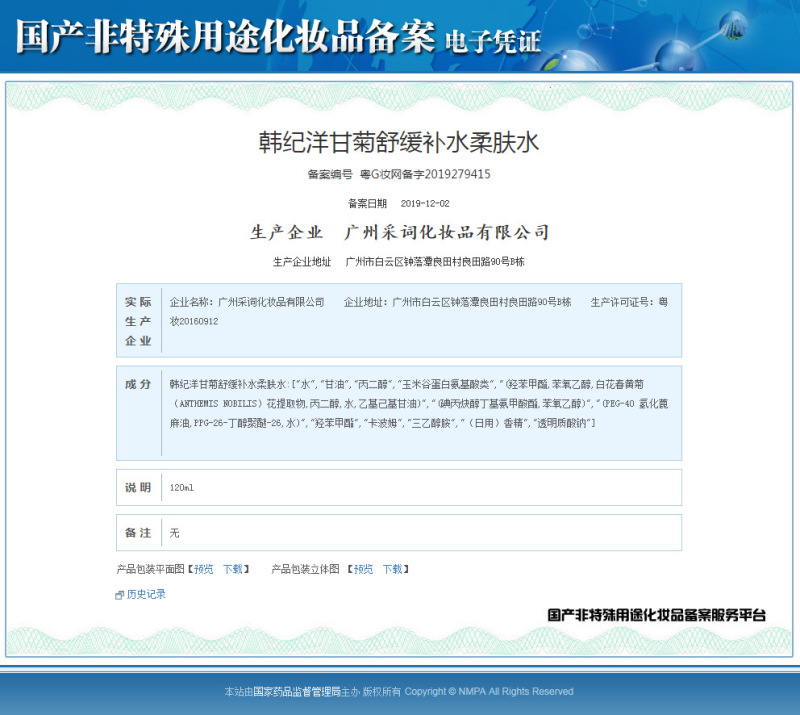The height and width of the screenshot is (715, 800).
Task: Open the 历史记录 link
Action: click(x=146, y=594)
